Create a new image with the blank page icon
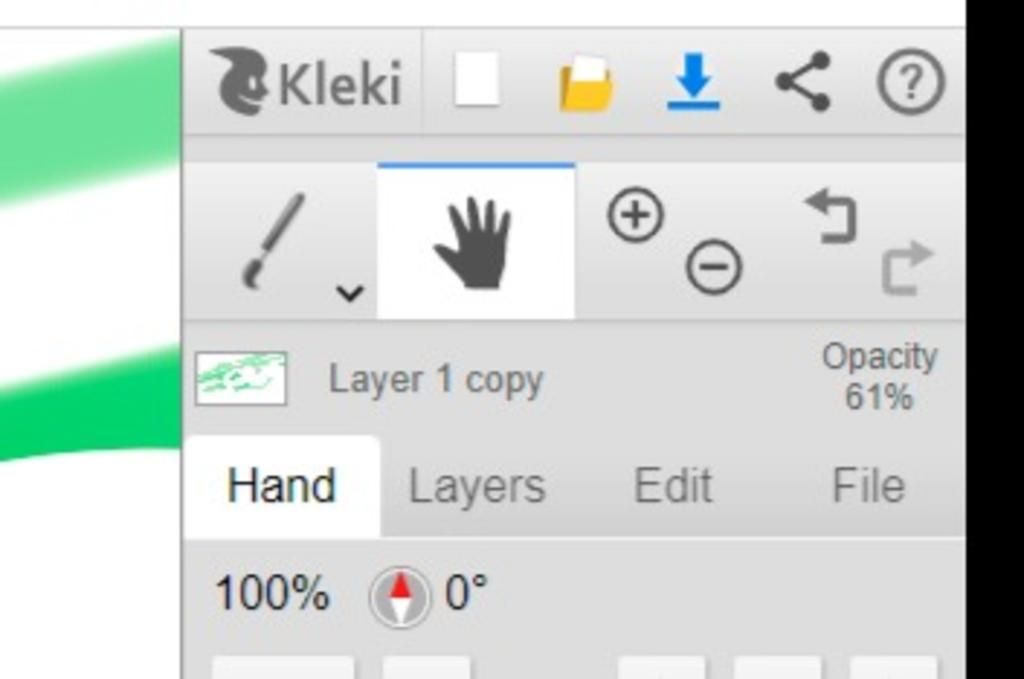The image size is (1024, 679). point(477,81)
